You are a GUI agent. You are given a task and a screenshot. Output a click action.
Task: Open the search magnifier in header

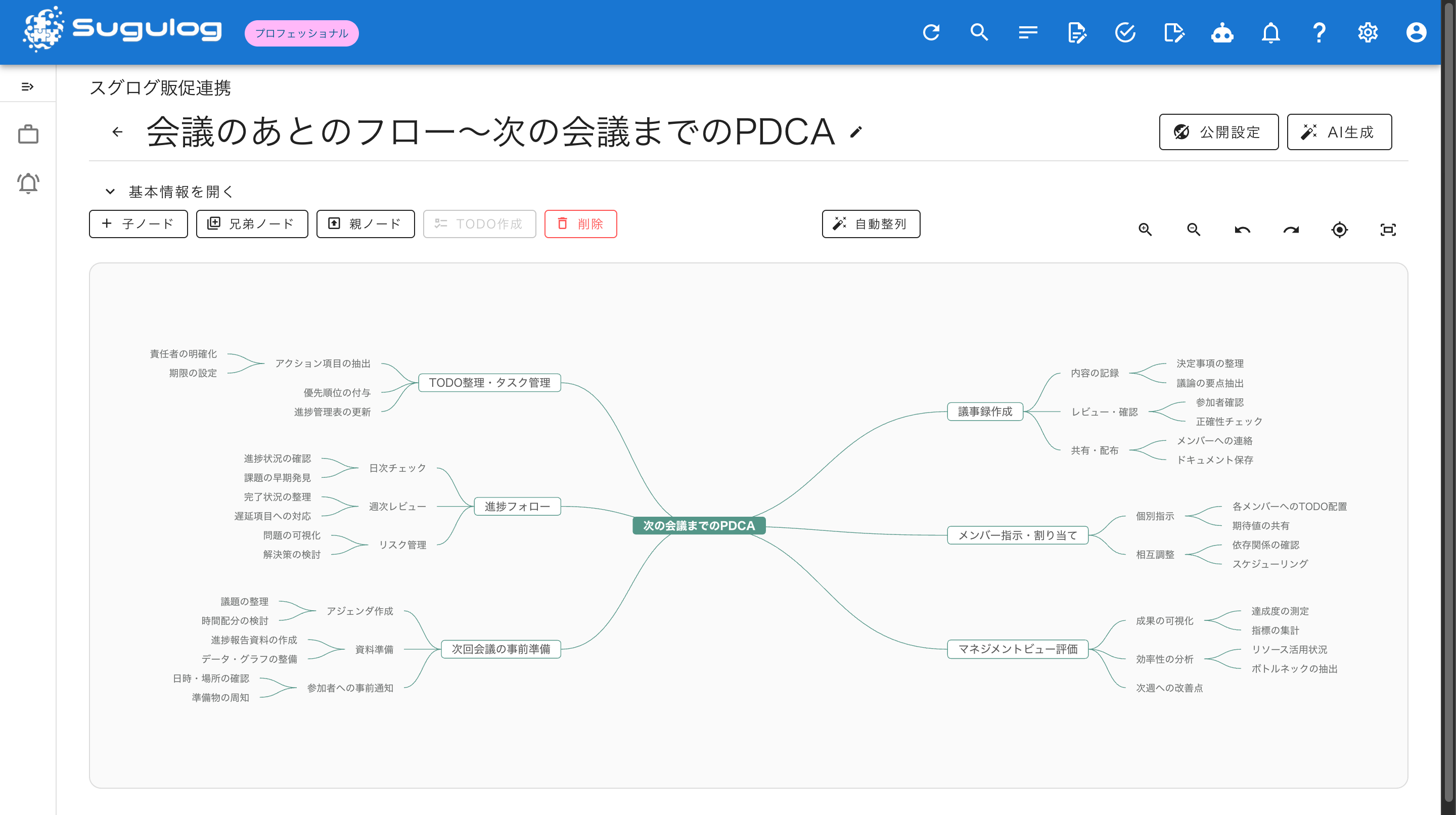pos(980,32)
